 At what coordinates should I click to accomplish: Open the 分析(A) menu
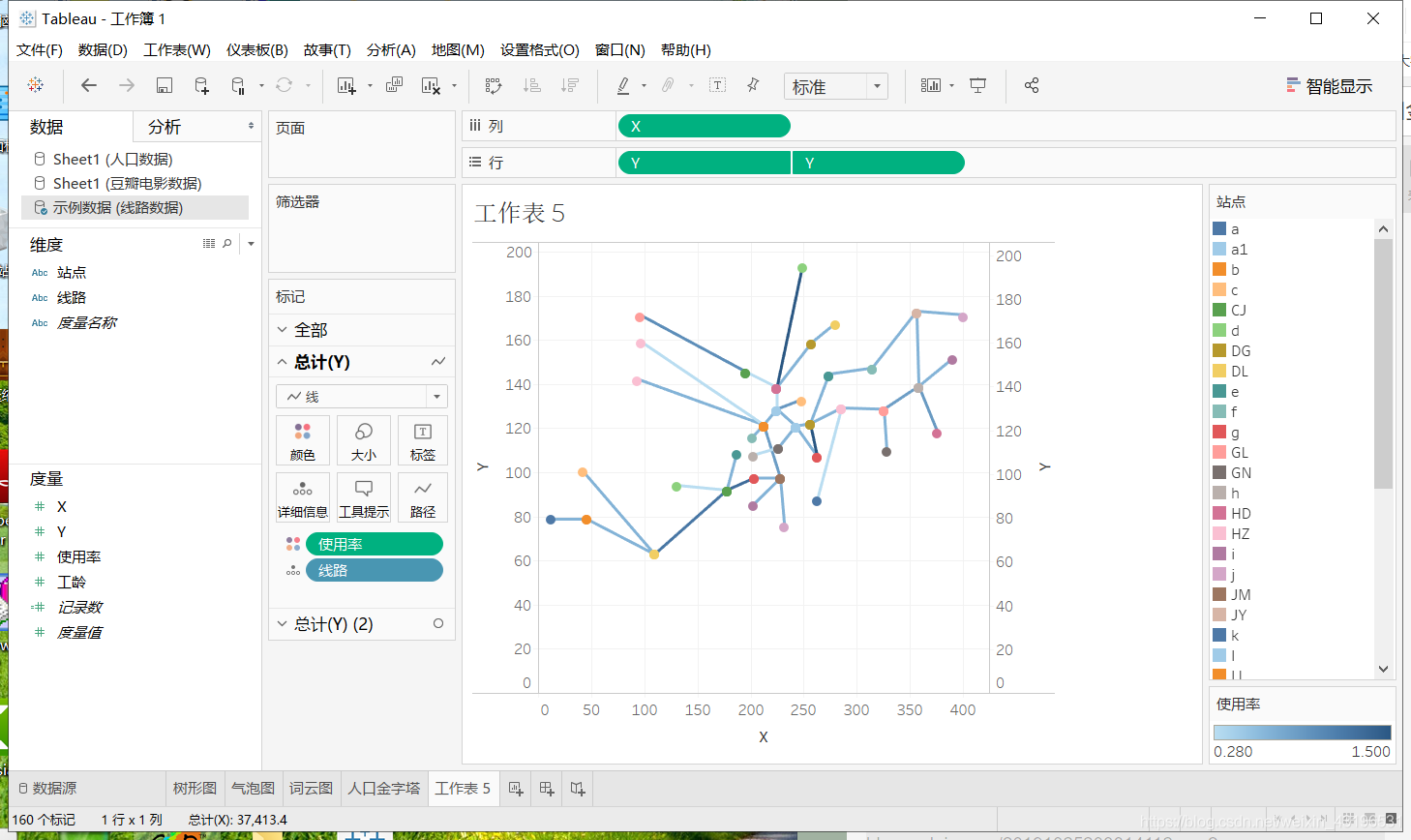[391, 49]
